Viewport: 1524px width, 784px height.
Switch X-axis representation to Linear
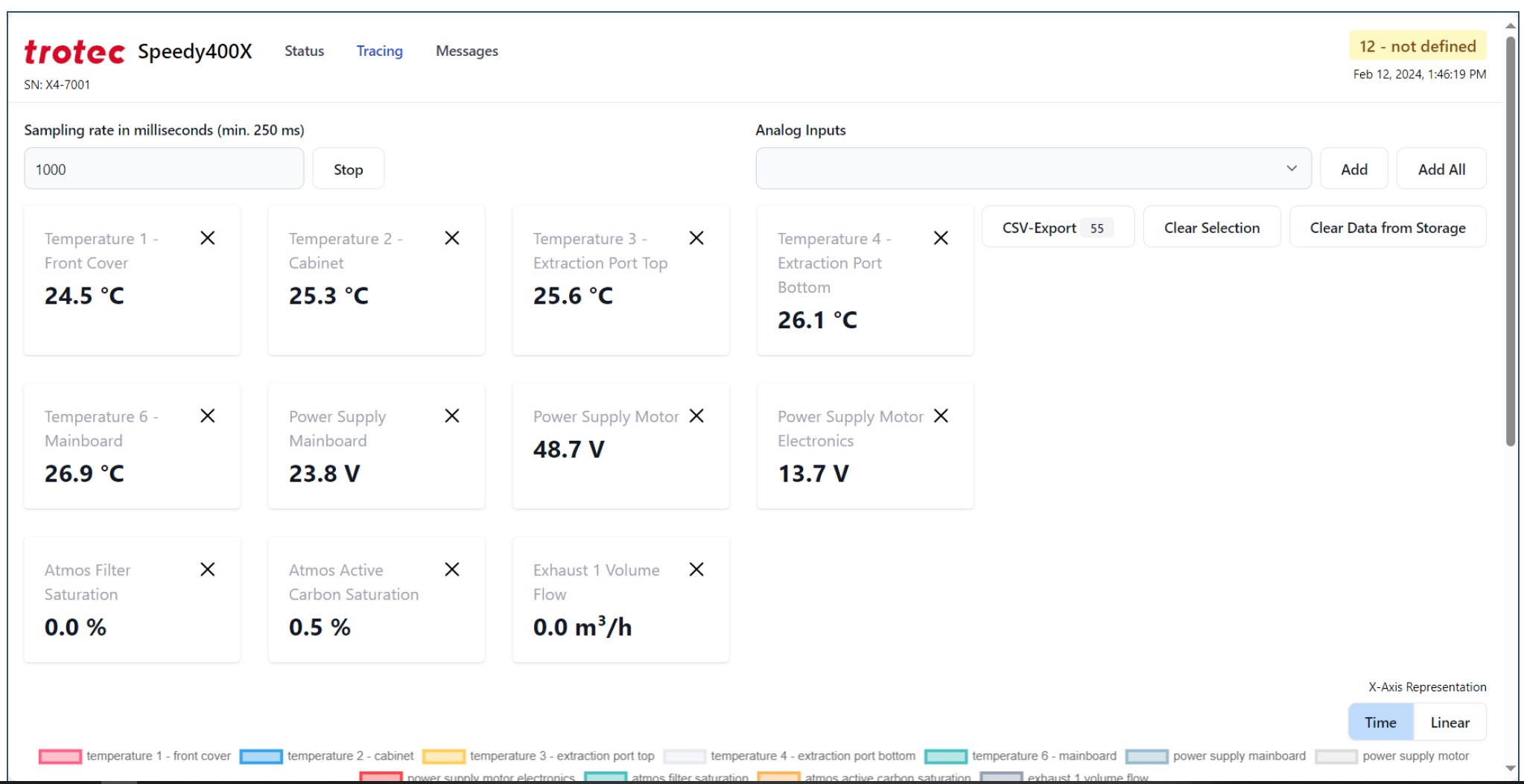1450,722
